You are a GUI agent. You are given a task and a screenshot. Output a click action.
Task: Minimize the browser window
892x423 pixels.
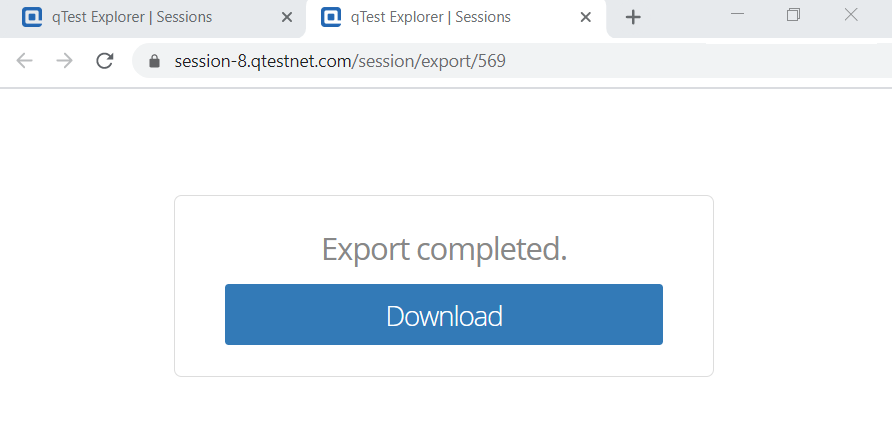click(x=738, y=14)
